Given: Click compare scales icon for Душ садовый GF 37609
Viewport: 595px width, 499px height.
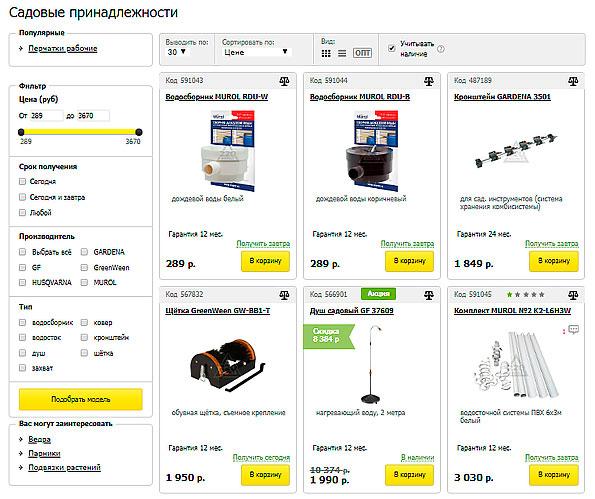Looking at the screenshot, I should 429,295.
